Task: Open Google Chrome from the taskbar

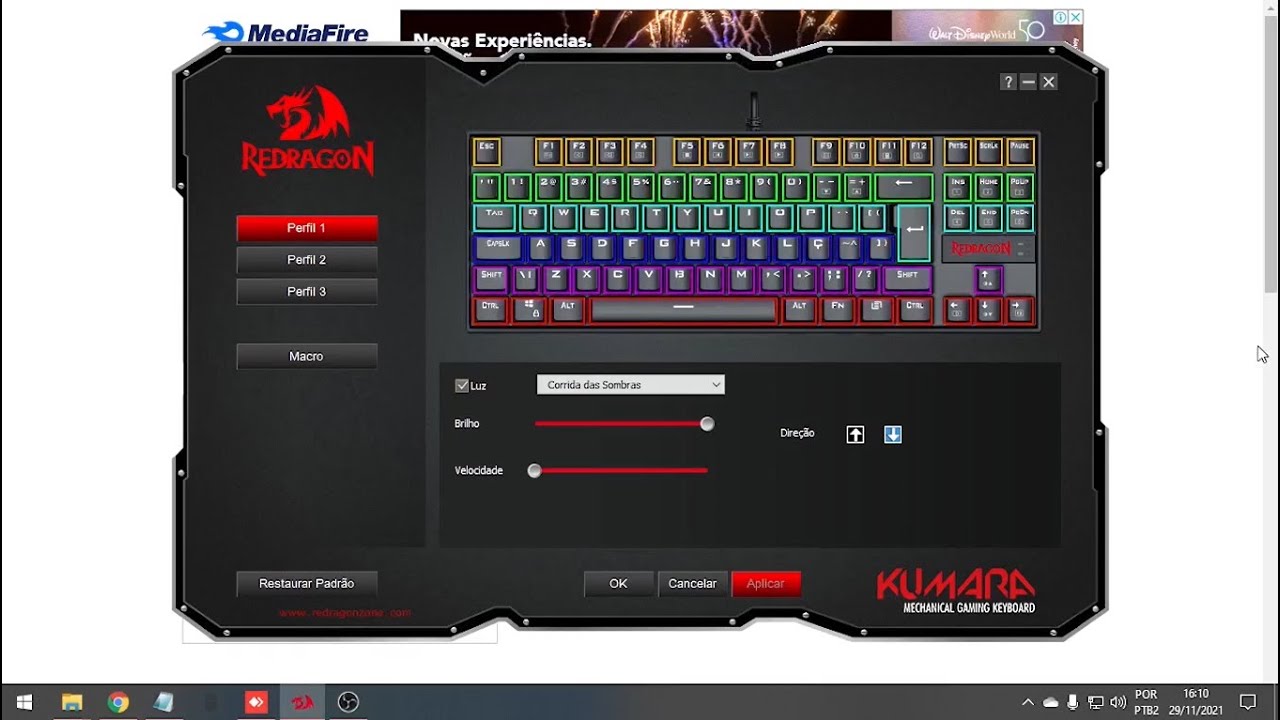Action: [118, 702]
